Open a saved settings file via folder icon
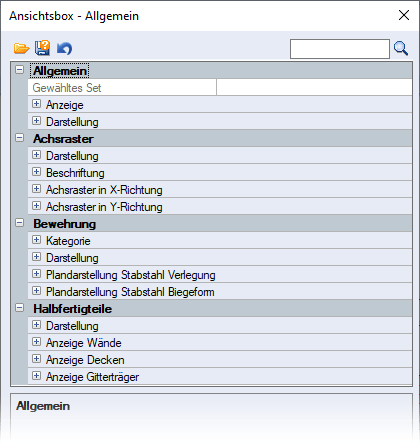Image resolution: width=420 pixels, height=443 pixels. pos(21,49)
